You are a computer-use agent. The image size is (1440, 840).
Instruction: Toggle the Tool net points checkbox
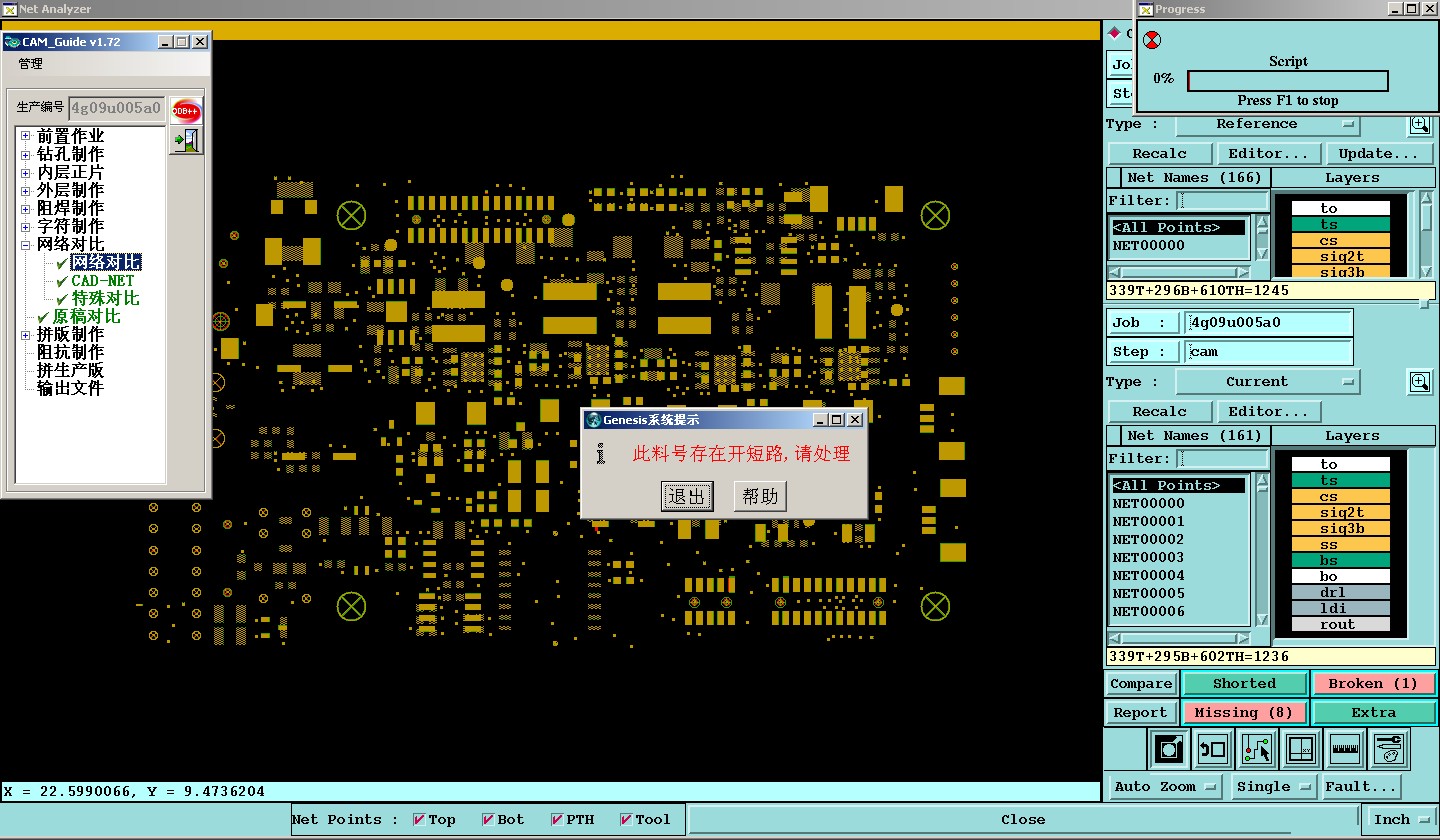626,820
